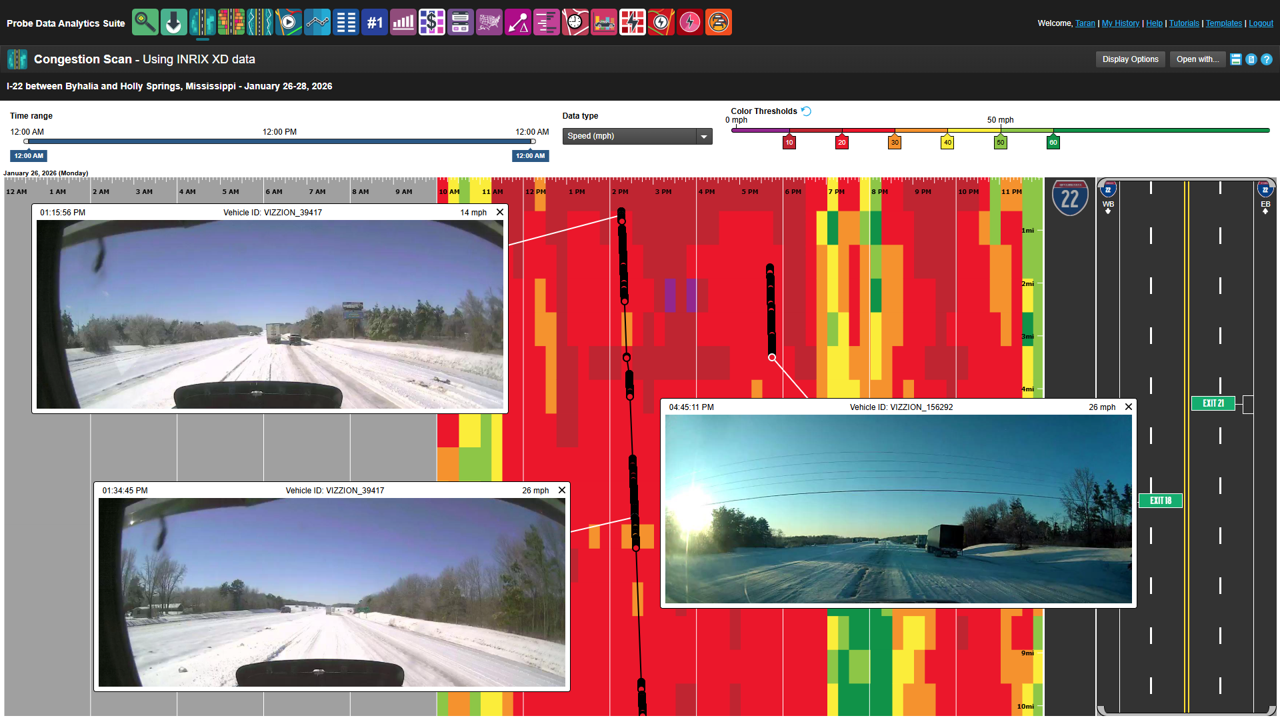Screen dimensions: 1280x720
Task: Open the clock-on-map tool icon
Action: coord(575,22)
